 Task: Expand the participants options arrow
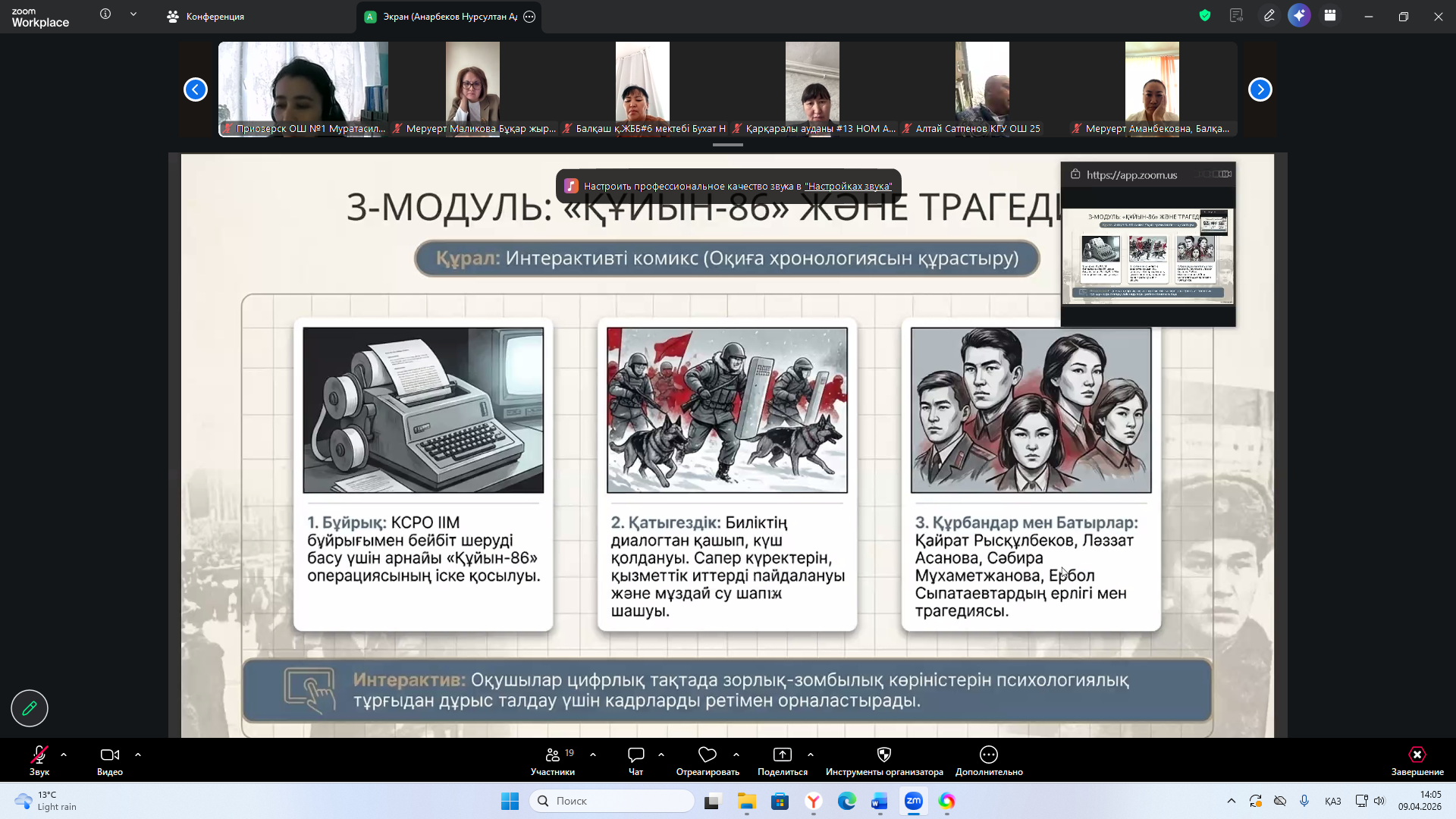tap(593, 755)
